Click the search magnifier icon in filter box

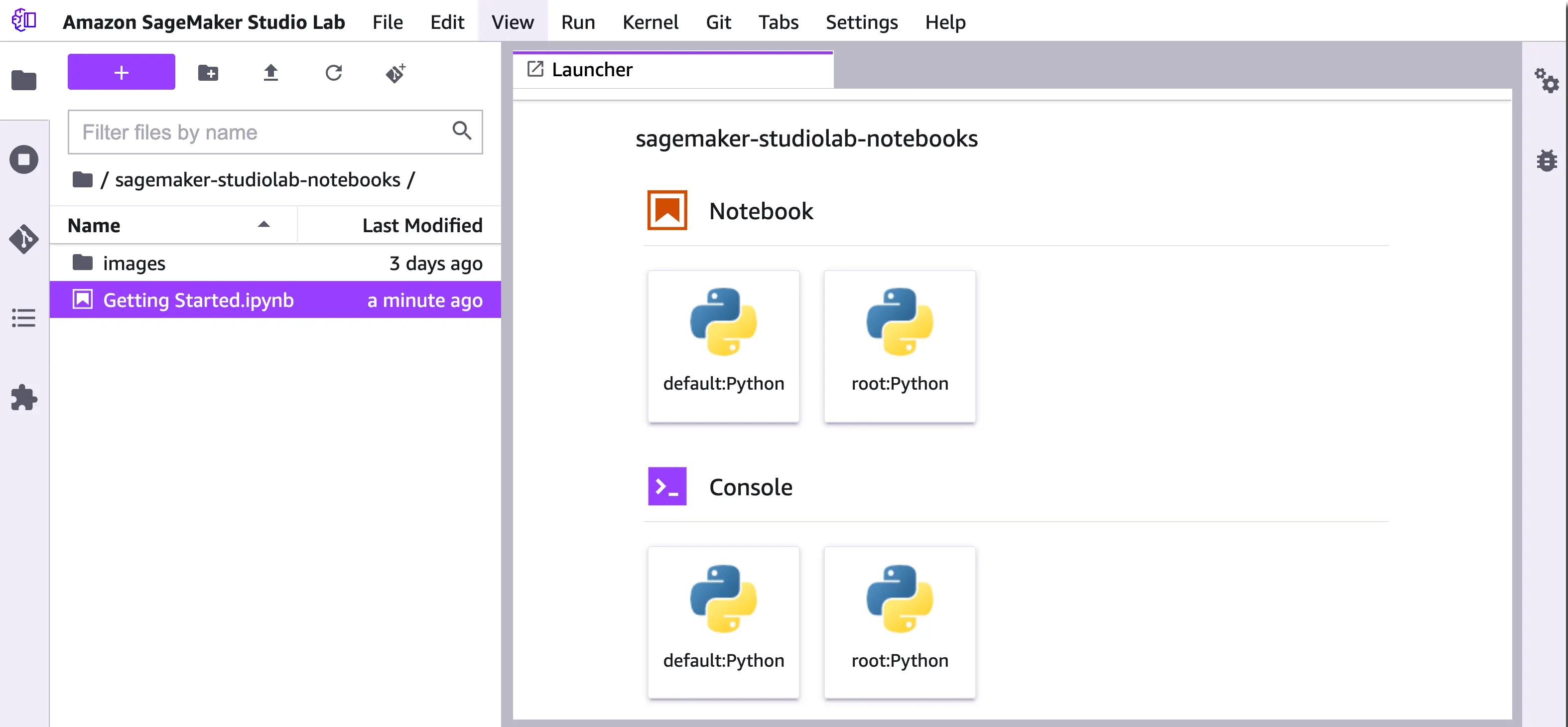coord(462,130)
